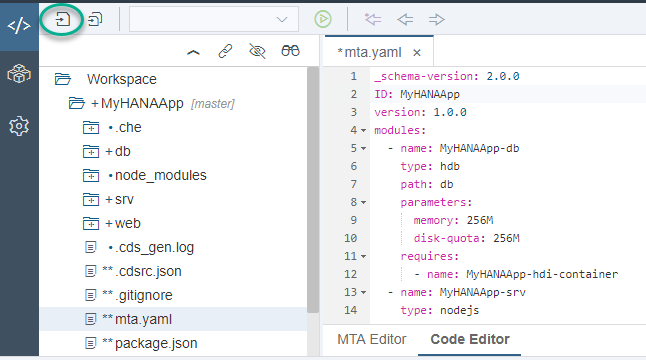The image size is (646, 360).
Task: Open the run configuration dropdown
Action: pyautogui.click(x=214, y=19)
